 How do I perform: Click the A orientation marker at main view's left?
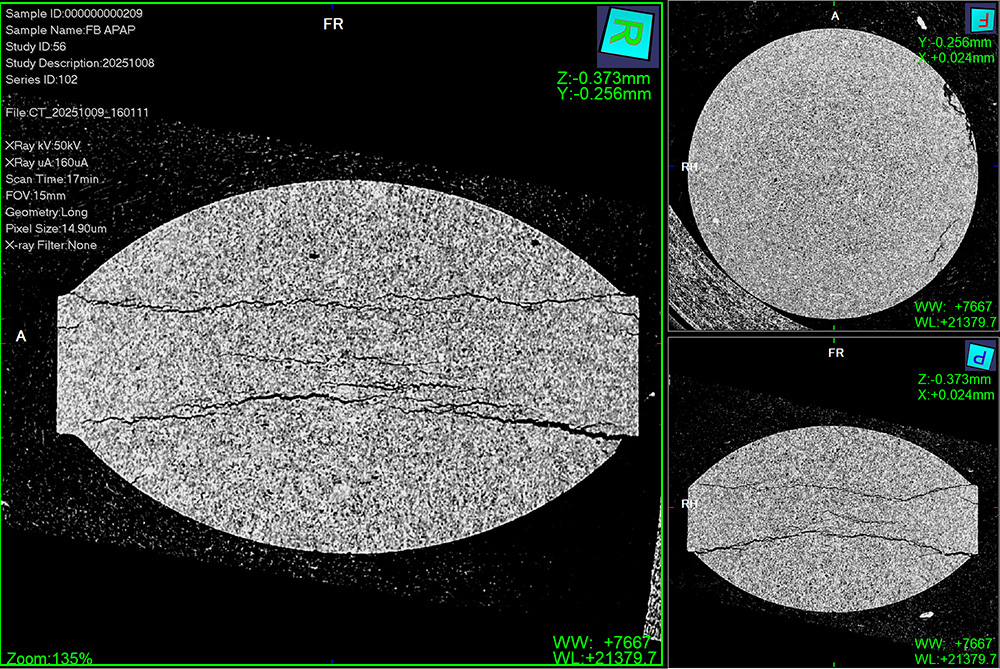click(x=20, y=337)
